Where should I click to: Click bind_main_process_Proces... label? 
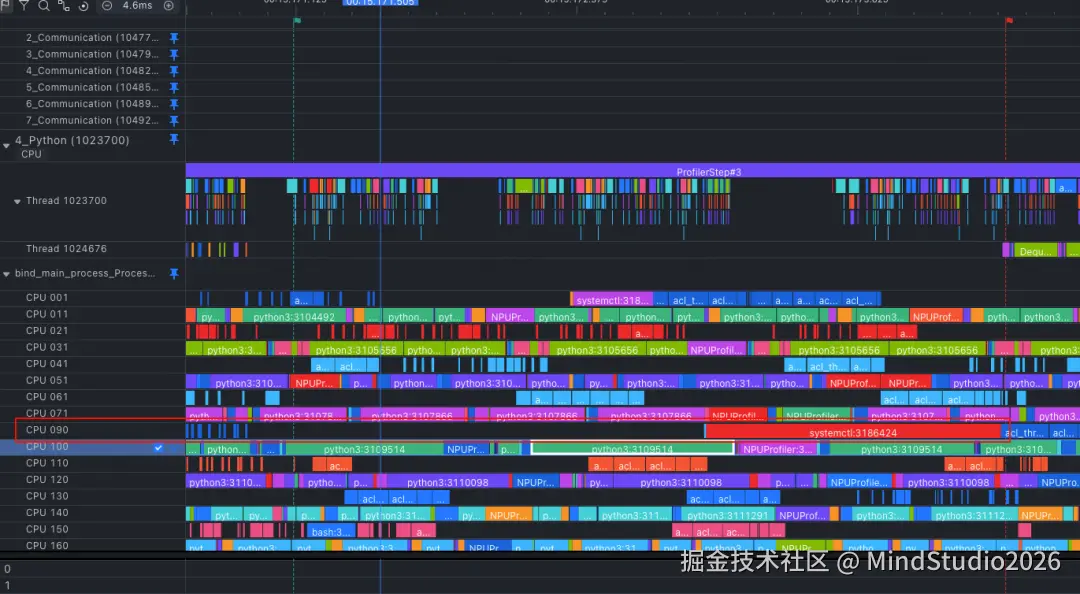click(85, 274)
